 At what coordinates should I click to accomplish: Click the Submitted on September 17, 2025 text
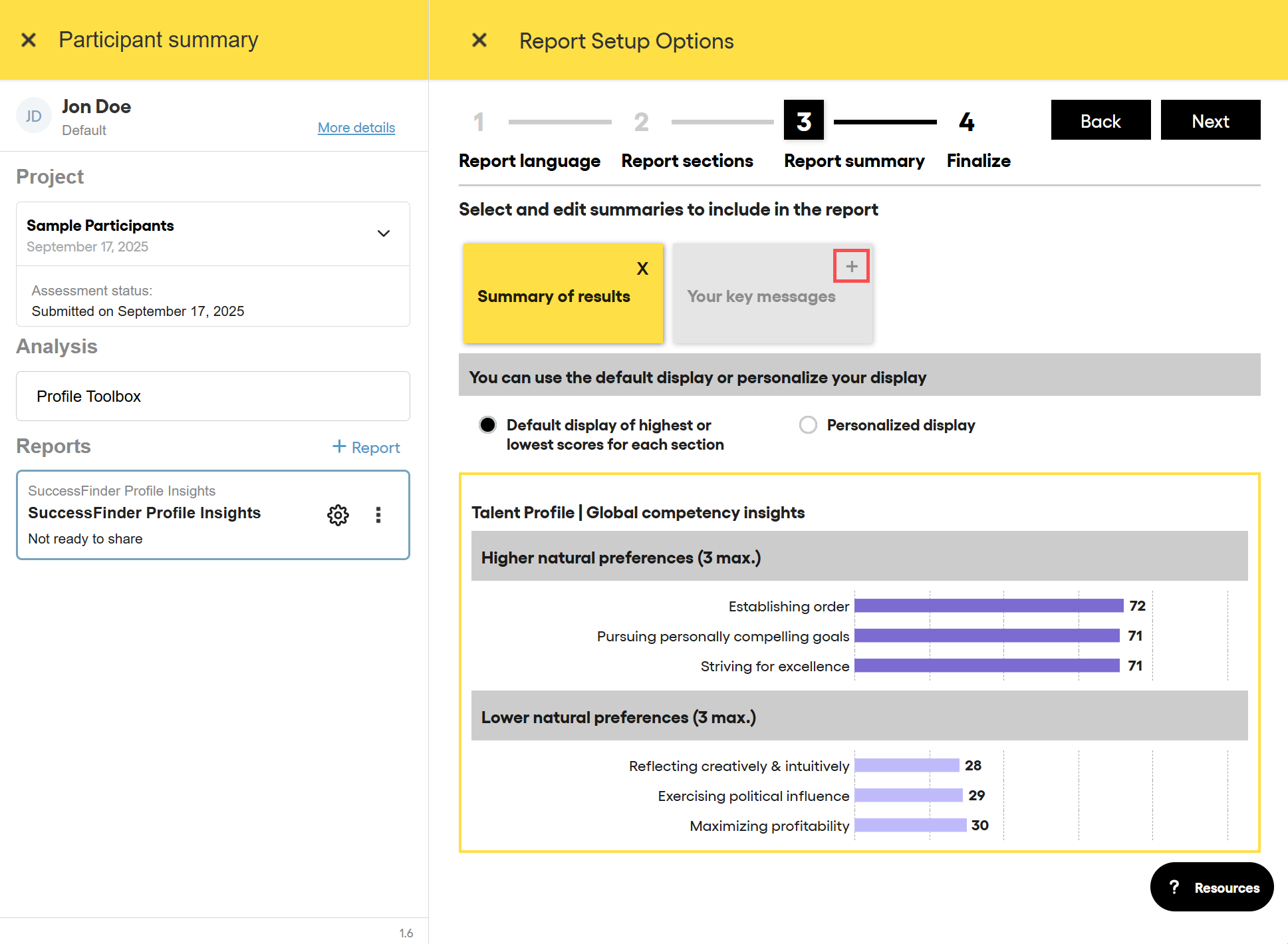pyautogui.click(x=138, y=311)
